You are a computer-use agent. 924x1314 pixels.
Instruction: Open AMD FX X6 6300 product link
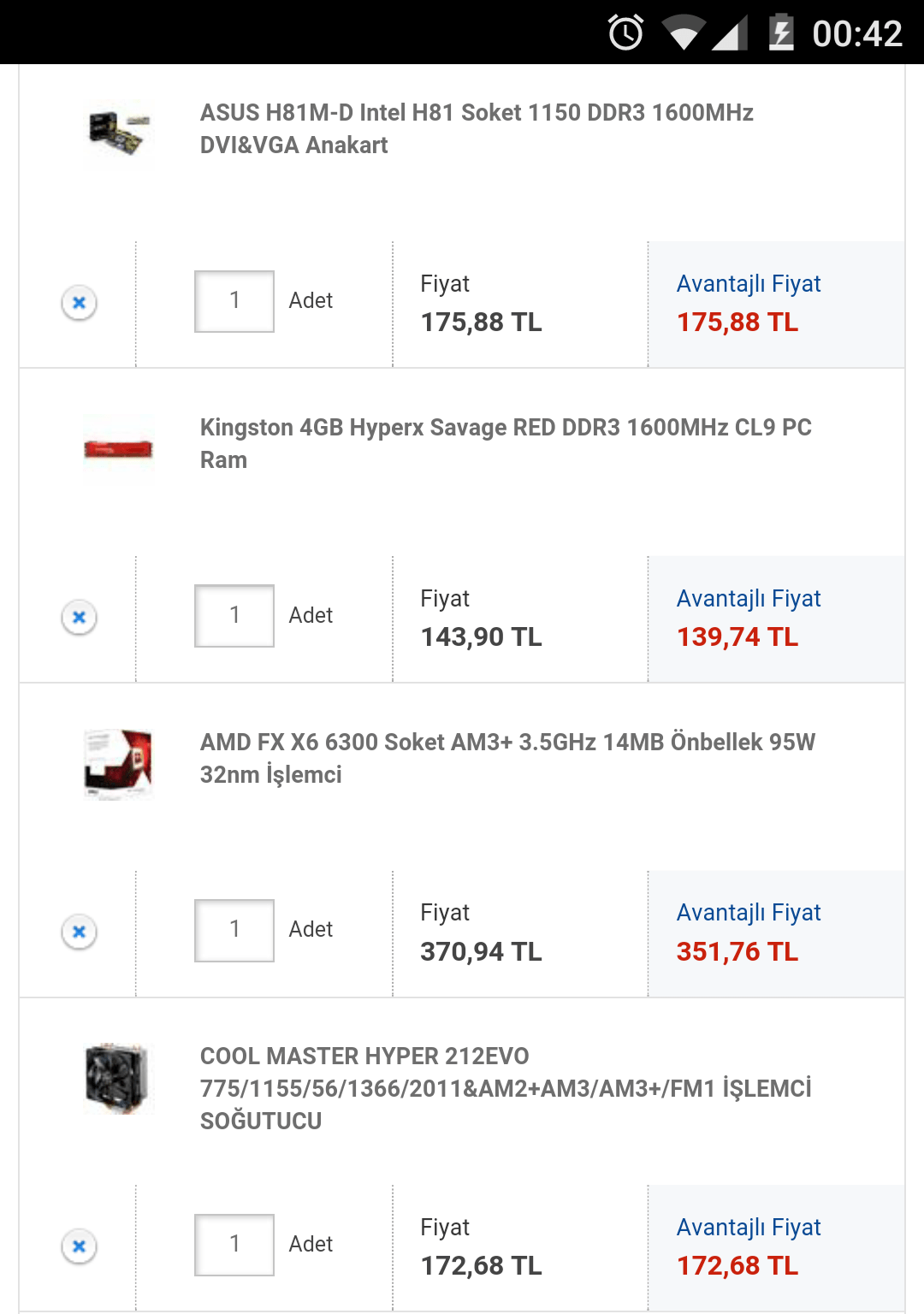[x=507, y=758]
